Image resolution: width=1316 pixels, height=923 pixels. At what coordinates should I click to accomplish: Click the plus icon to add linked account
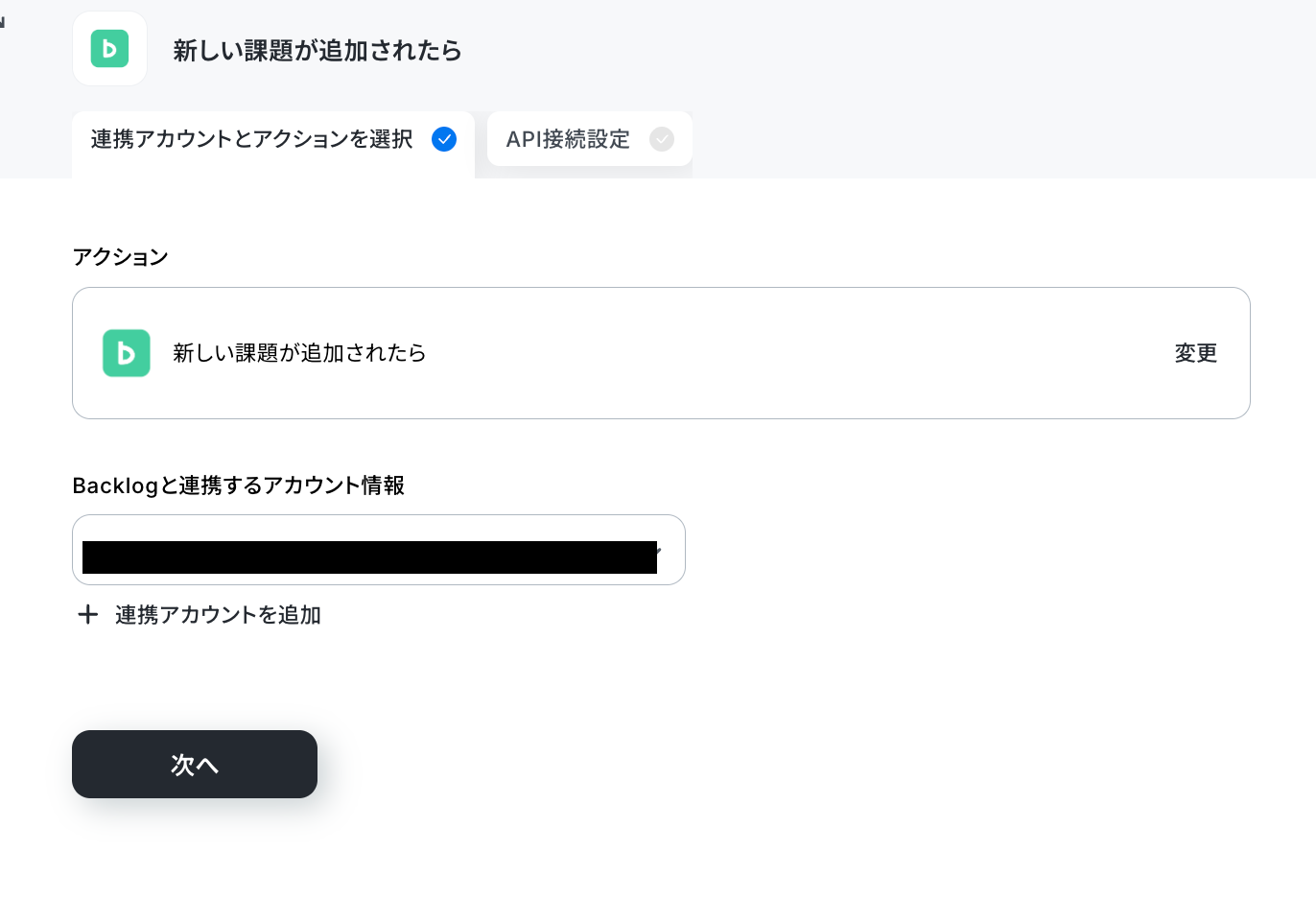pos(87,614)
